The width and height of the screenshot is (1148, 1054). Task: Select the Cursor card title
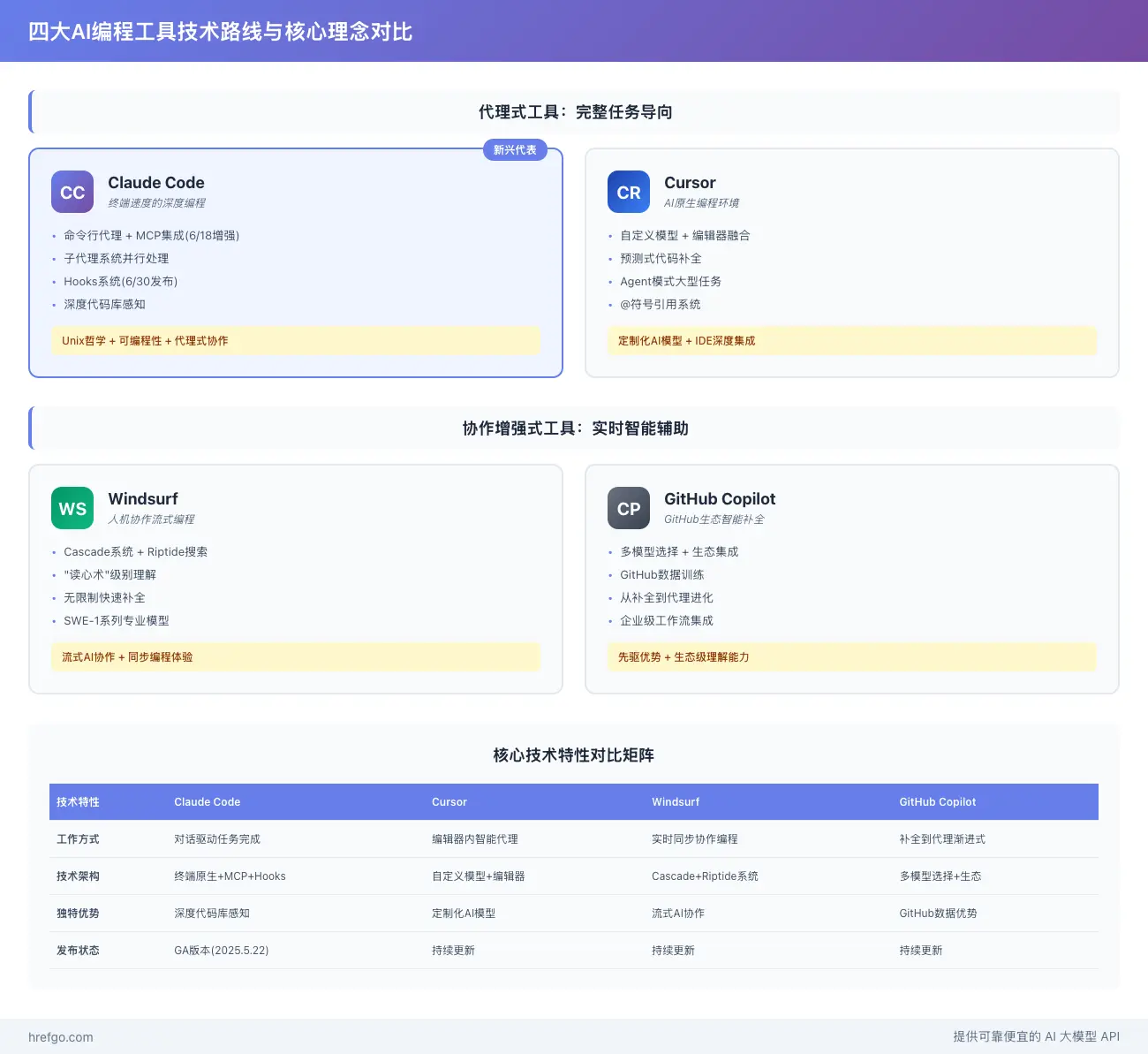coord(690,183)
